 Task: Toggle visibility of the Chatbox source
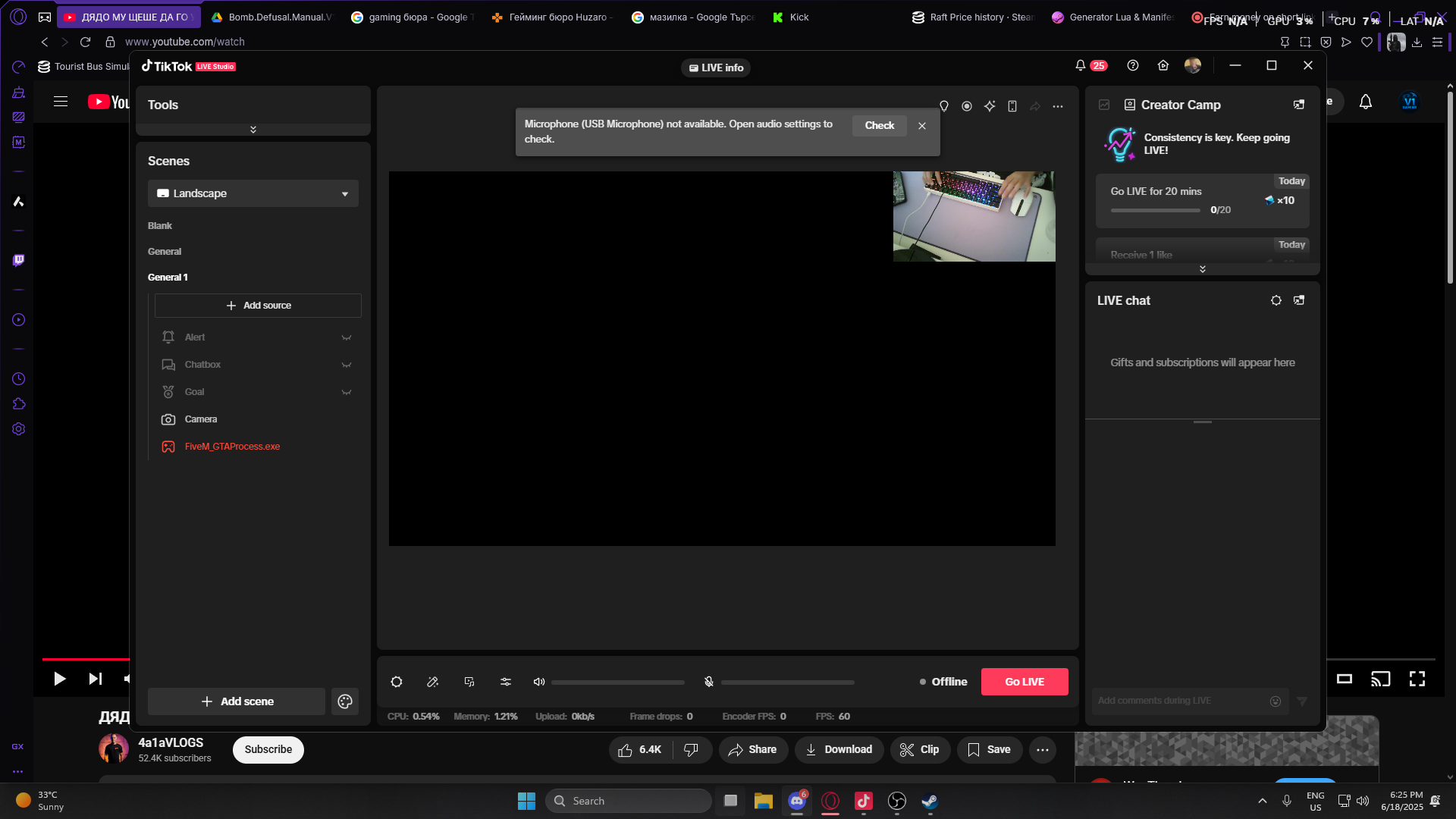pyautogui.click(x=347, y=365)
